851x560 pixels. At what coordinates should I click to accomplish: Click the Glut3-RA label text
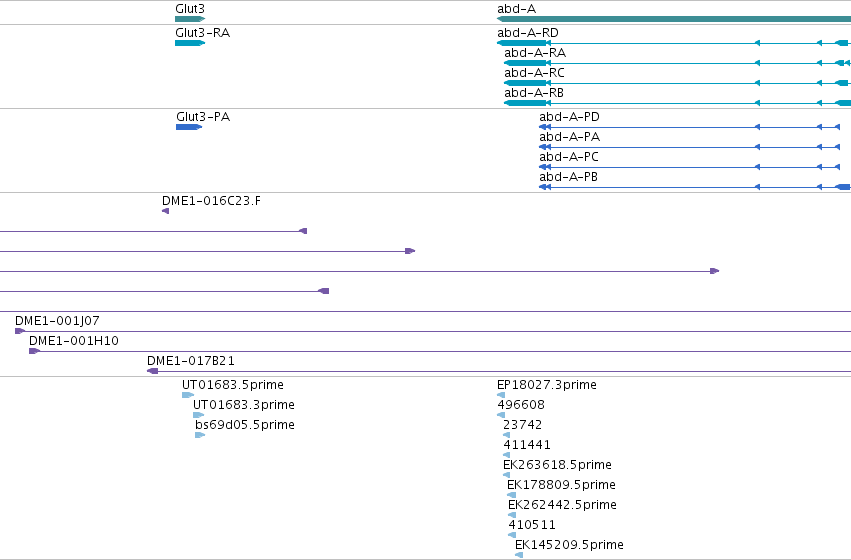coord(202,33)
